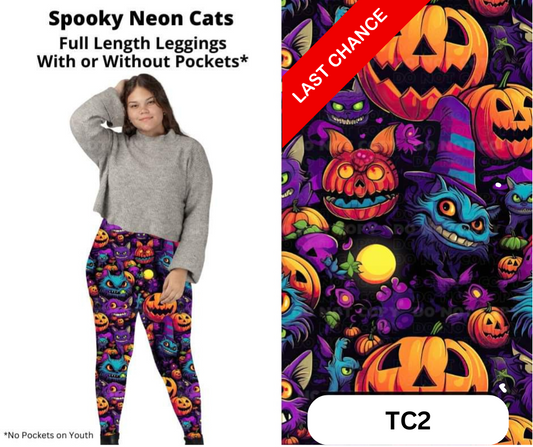Click the Full Length Leggings text
This screenshot has width=533, height=447.
pyautogui.click(x=143, y=44)
